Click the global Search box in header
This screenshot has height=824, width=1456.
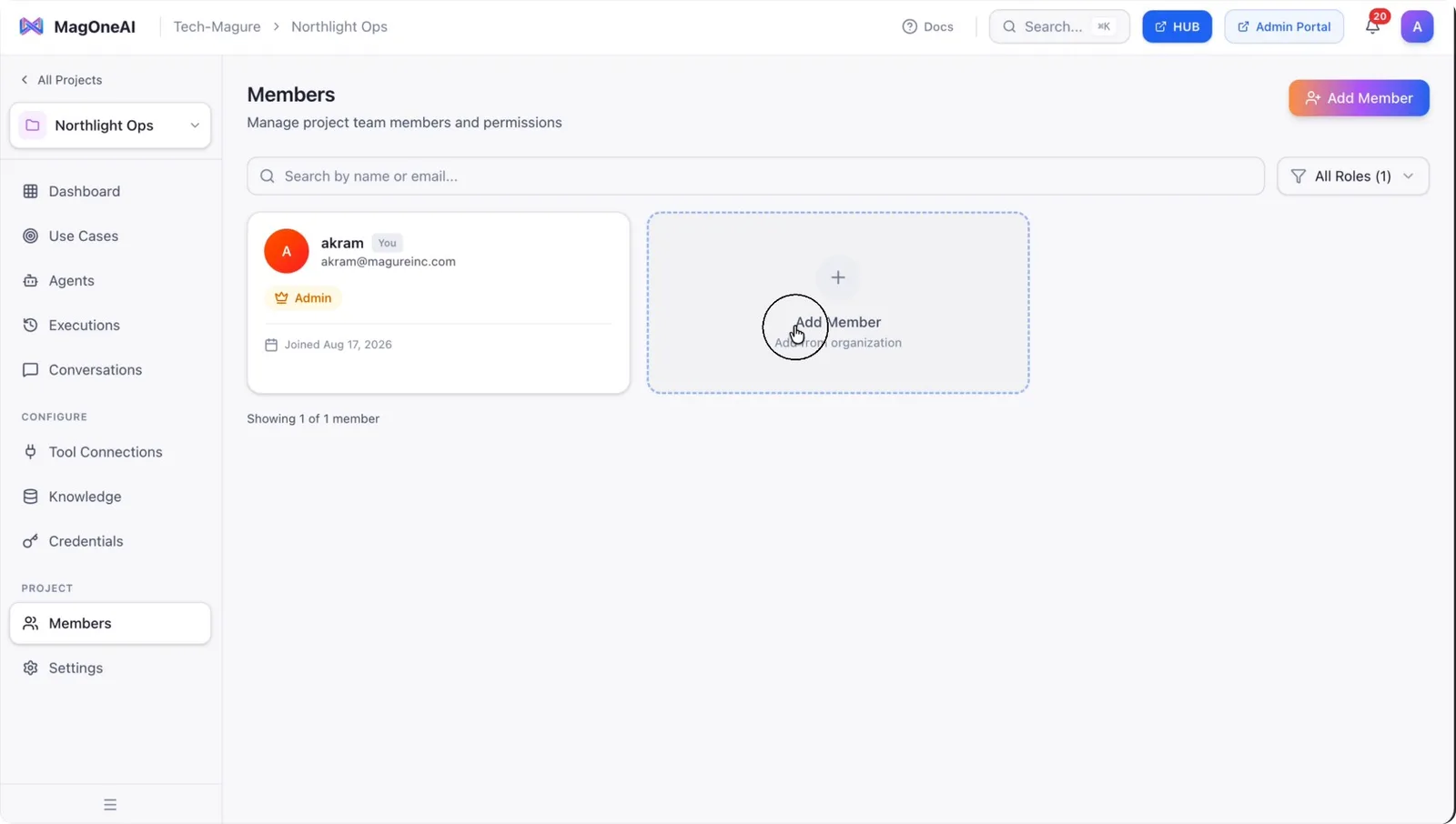(1059, 26)
